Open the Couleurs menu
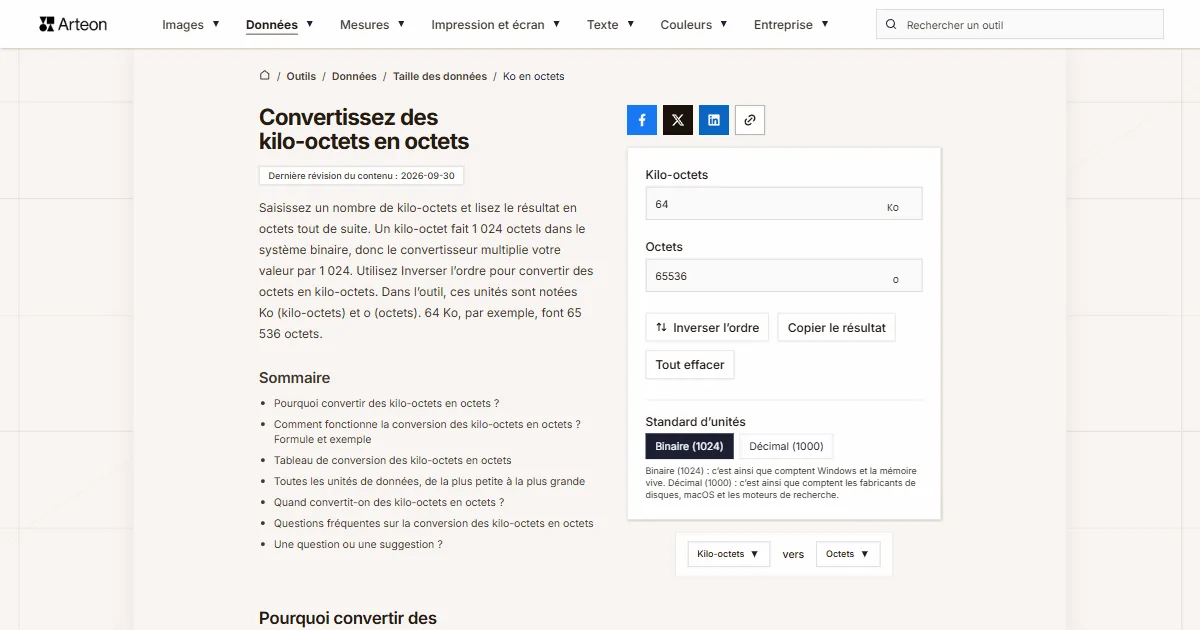Image resolution: width=1200 pixels, height=630 pixels. (x=694, y=25)
